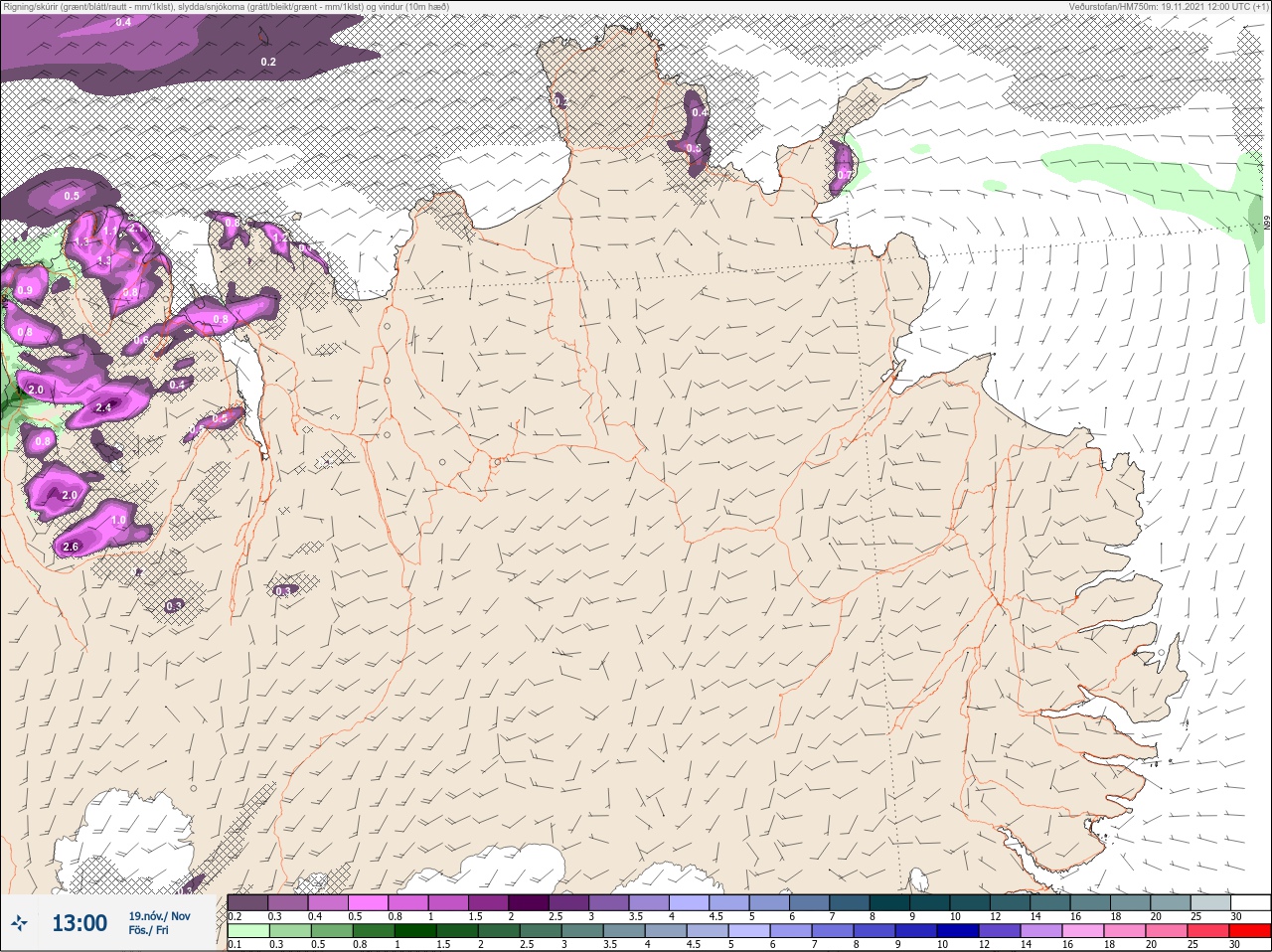Select lower legend pink swatch between 16 and 18
1272x952 pixels.
tap(1083, 930)
